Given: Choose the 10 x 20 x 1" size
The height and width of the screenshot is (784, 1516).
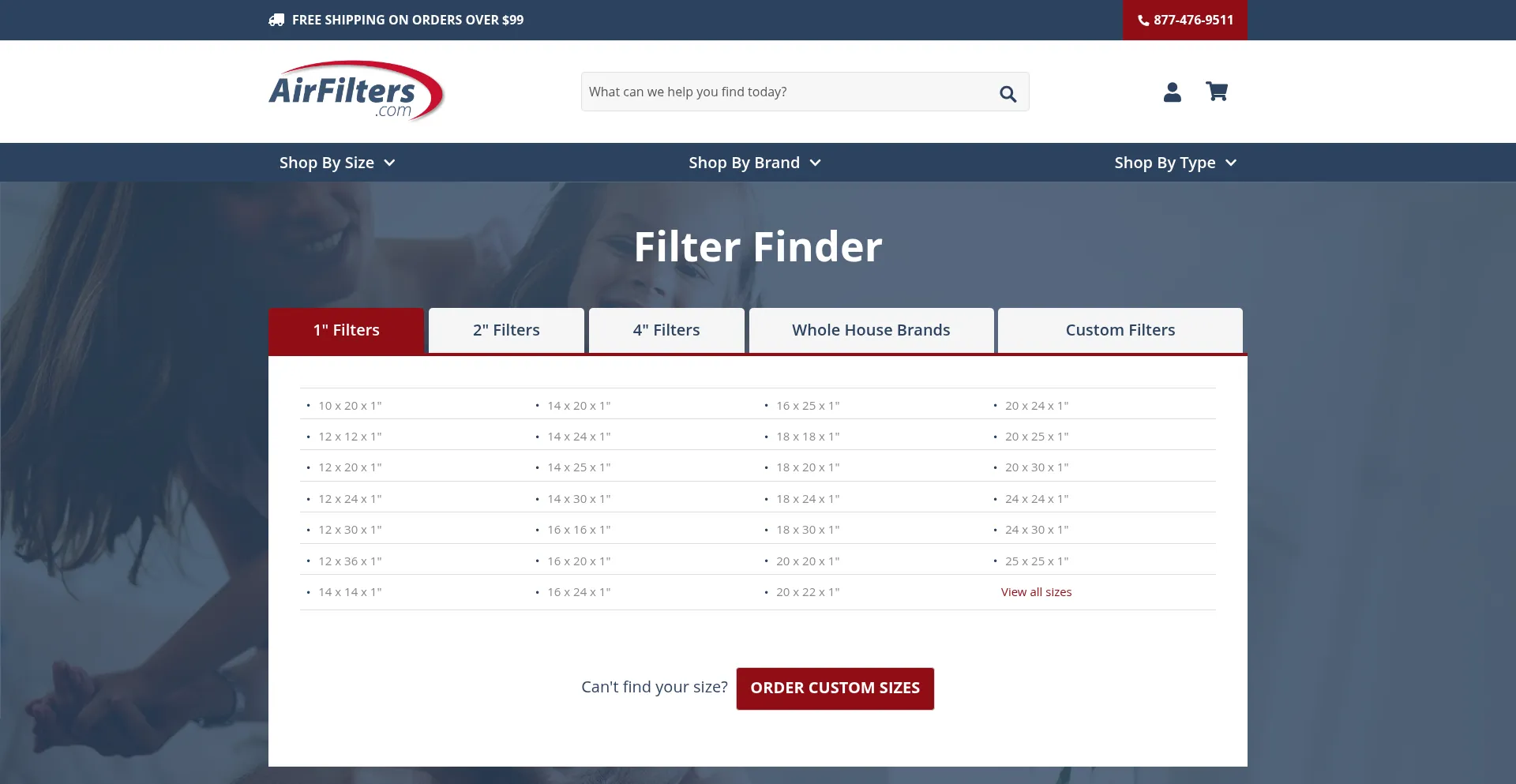Looking at the screenshot, I should 350,406.
